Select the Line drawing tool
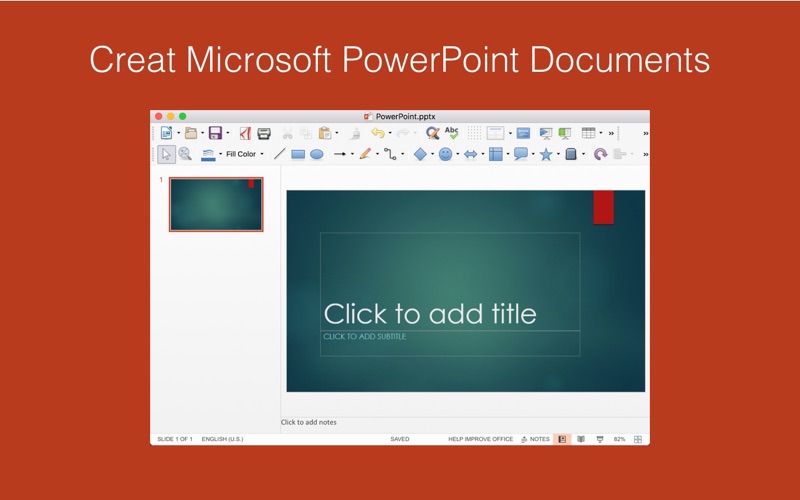The height and width of the screenshot is (500, 800). [x=279, y=154]
